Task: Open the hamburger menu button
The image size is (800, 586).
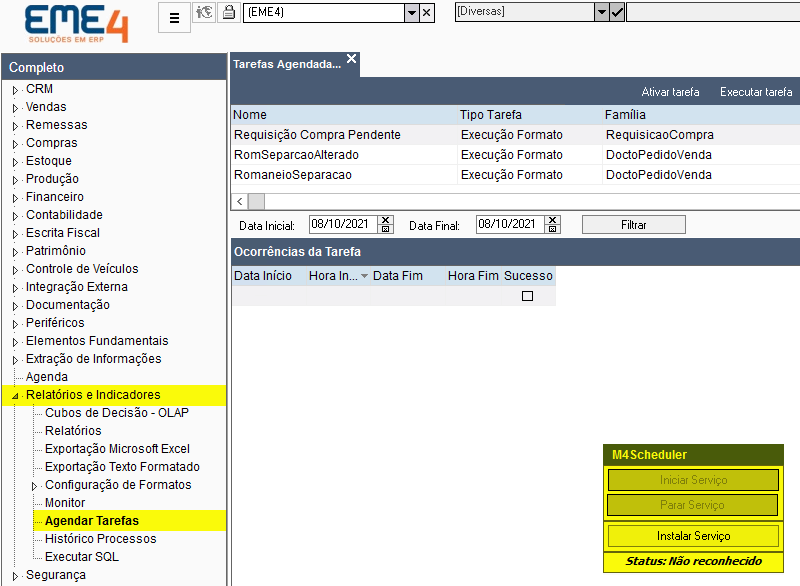Action: (x=174, y=18)
